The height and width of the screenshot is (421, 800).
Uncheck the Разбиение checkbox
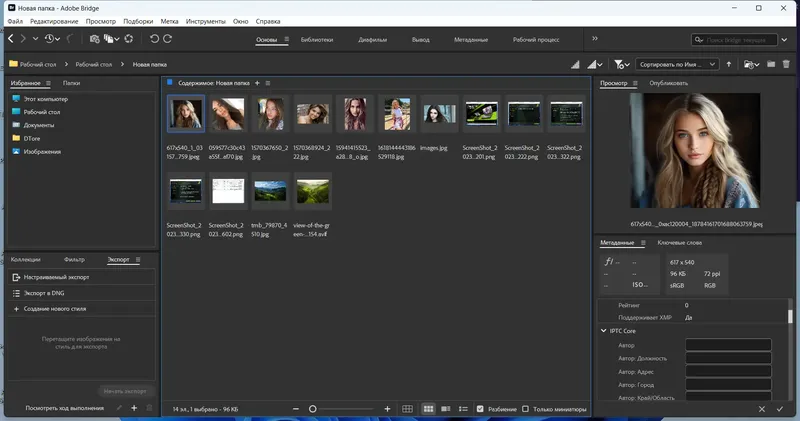click(x=480, y=409)
